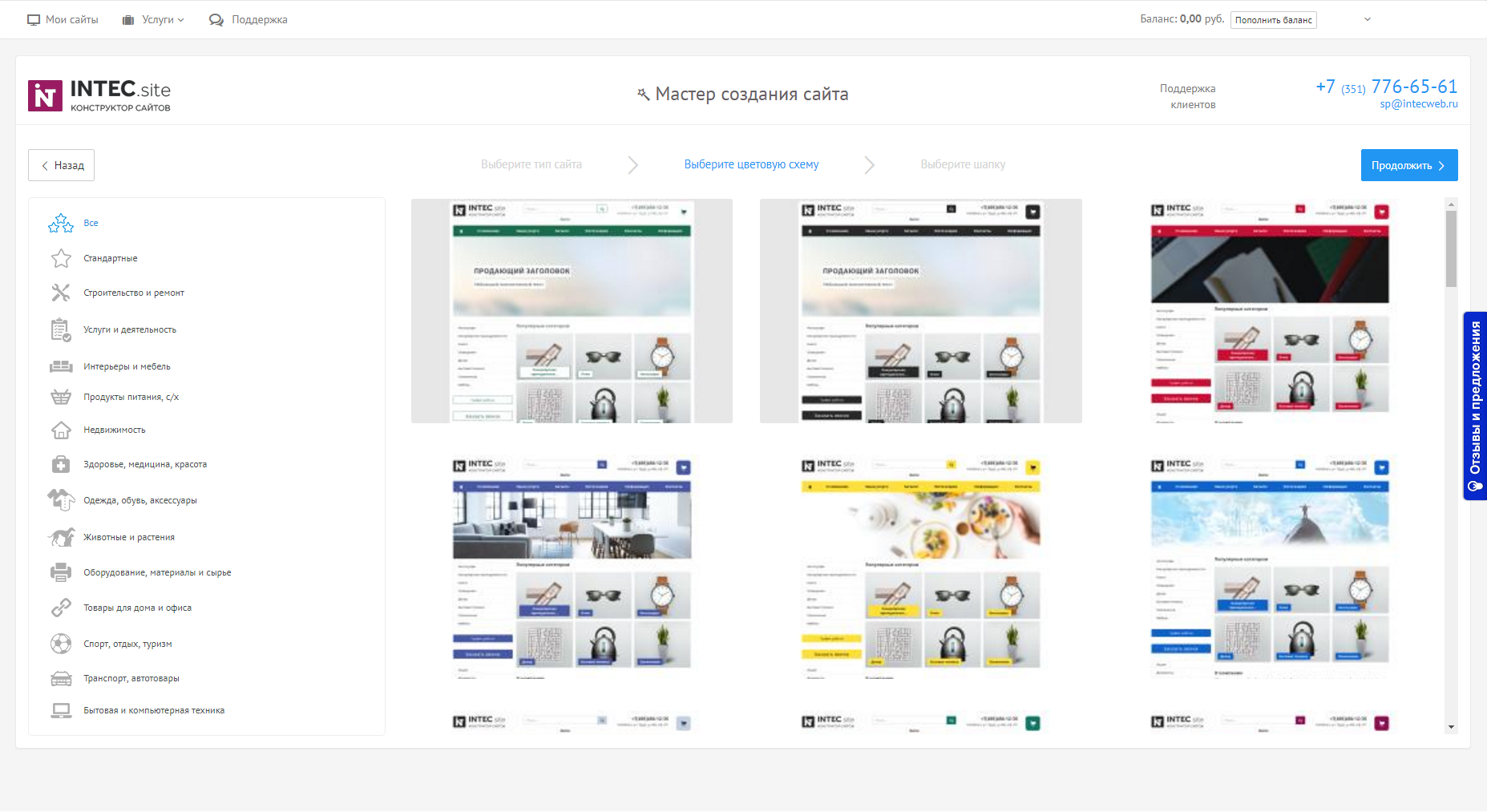Image resolution: width=1487 pixels, height=812 pixels.
Task: Click the house icon for "Недвижимость"
Action: pos(61,430)
